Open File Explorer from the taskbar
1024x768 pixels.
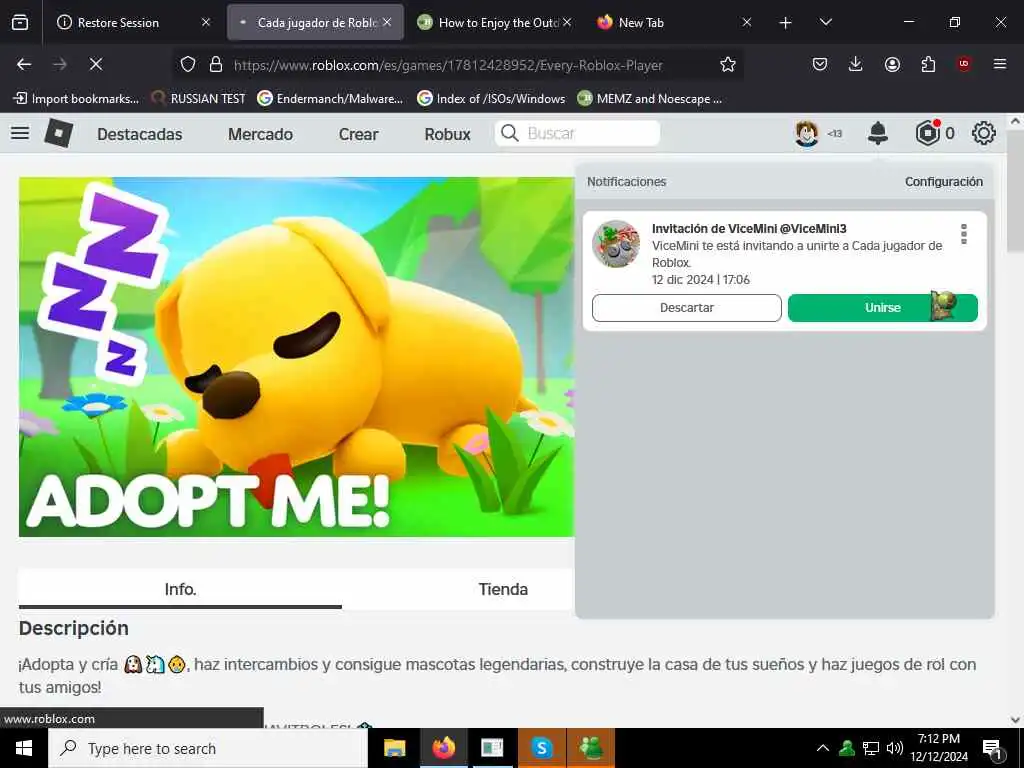pos(394,748)
